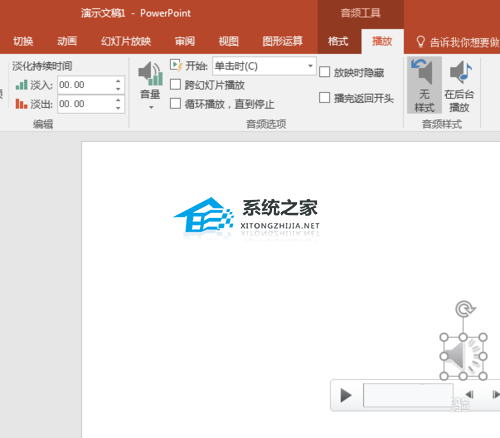Decrease the 淡出 fade out duration

(x=118, y=108)
